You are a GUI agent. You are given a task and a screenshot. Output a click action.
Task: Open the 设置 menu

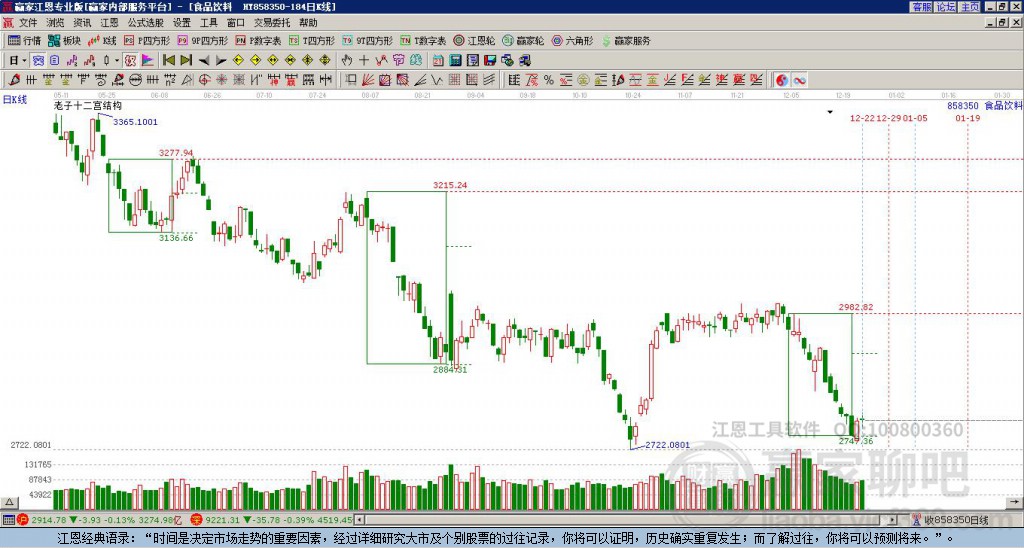click(182, 23)
